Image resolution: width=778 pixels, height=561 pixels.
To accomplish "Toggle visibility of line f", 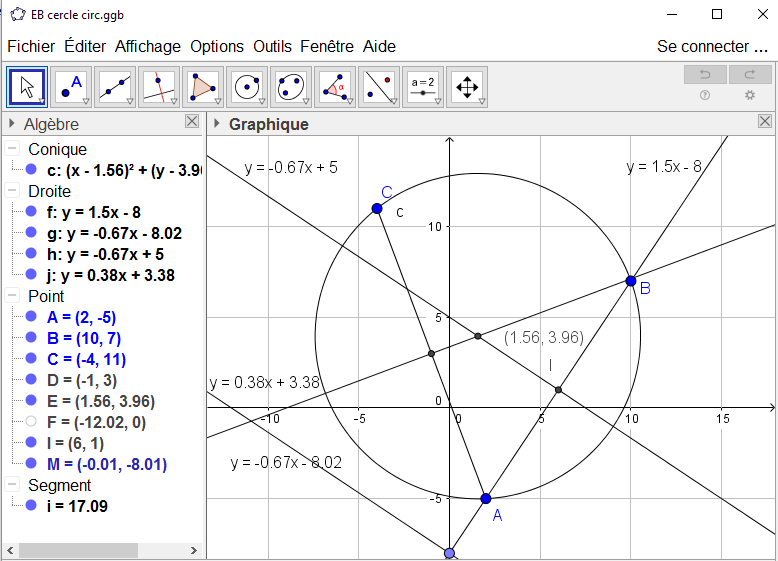I will 31,212.
